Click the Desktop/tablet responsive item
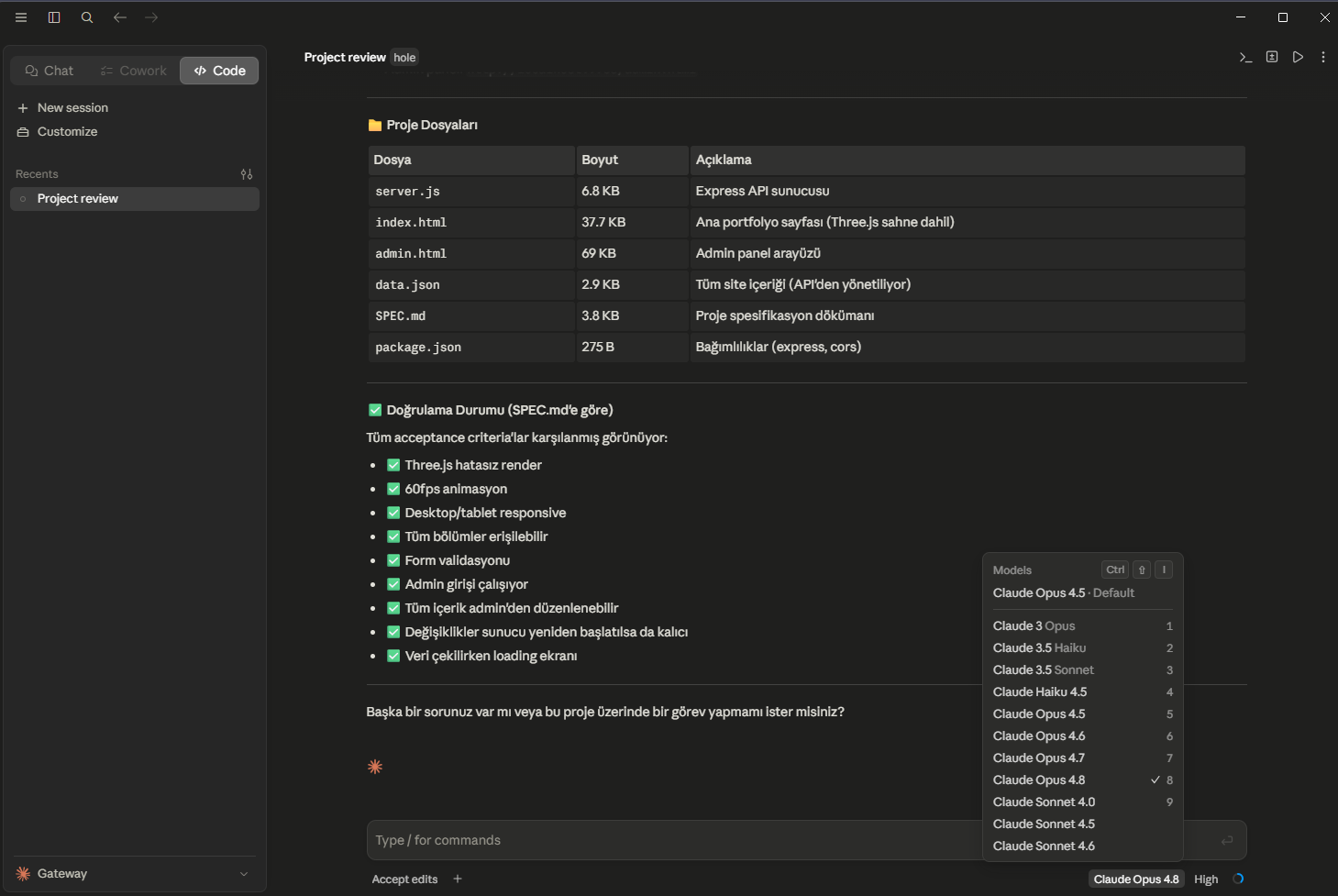 coord(485,513)
